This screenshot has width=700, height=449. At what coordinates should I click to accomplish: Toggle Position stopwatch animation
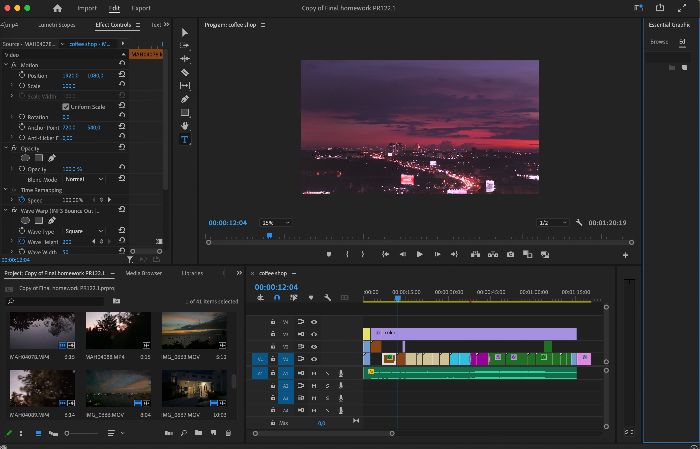(x=22, y=75)
